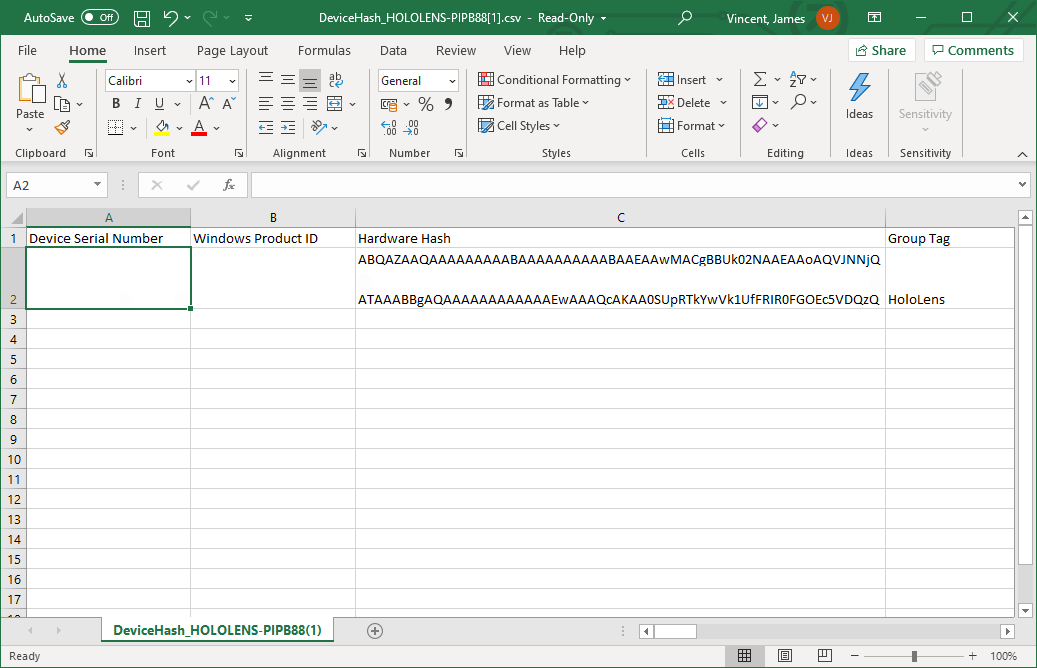Image resolution: width=1037 pixels, height=668 pixels.
Task: Click the Insert cells button
Action: pos(683,80)
